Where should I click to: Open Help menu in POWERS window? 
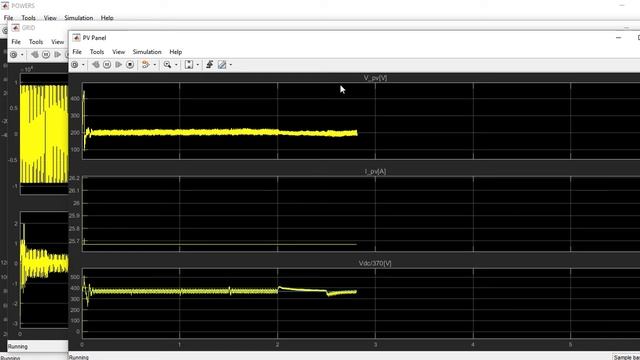(x=107, y=18)
